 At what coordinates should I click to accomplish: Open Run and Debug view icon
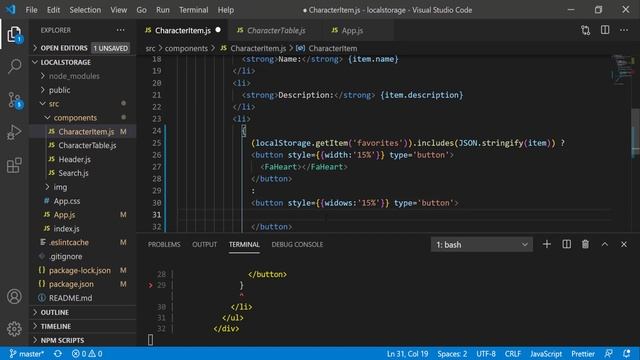pyautogui.click(x=14, y=132)
